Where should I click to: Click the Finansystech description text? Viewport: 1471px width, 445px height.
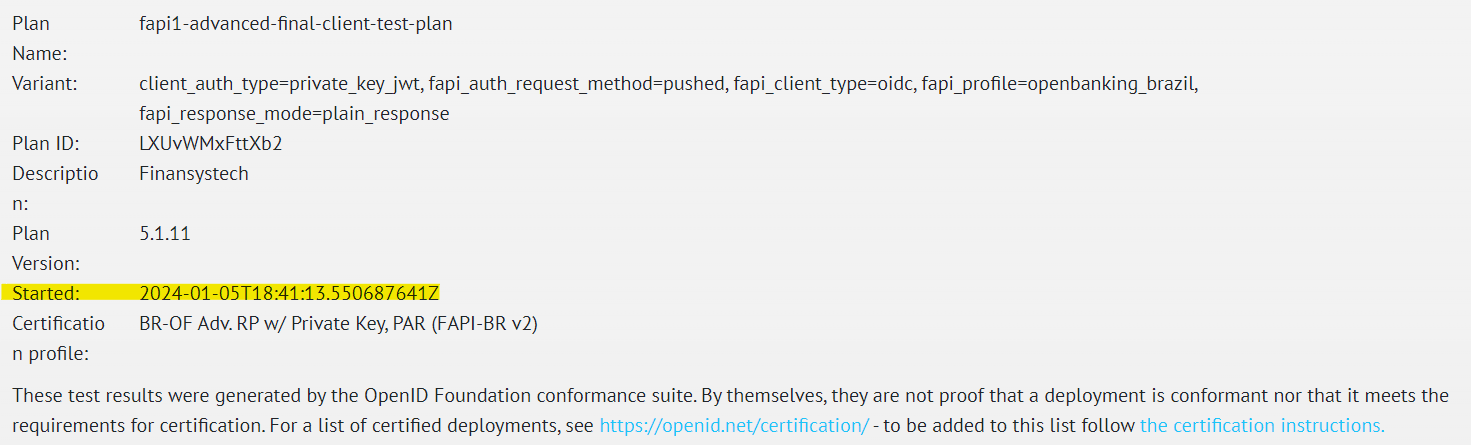(193, 173)
